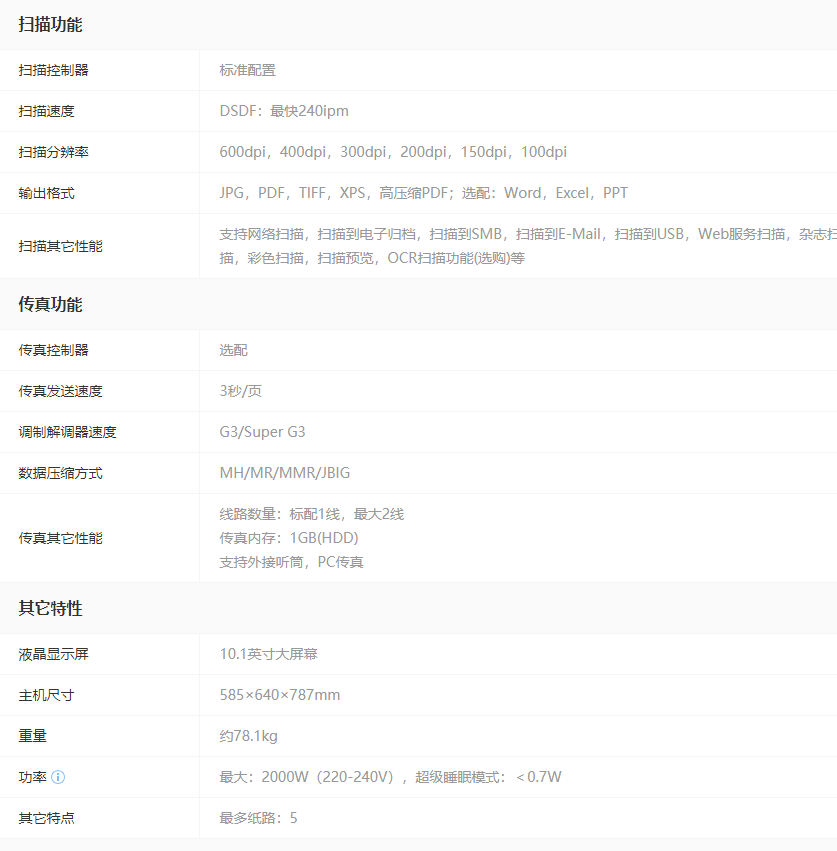Select the 扫描功能 section header
The height and width of the screenshot is (851, 837).
[x=51, y=25]
